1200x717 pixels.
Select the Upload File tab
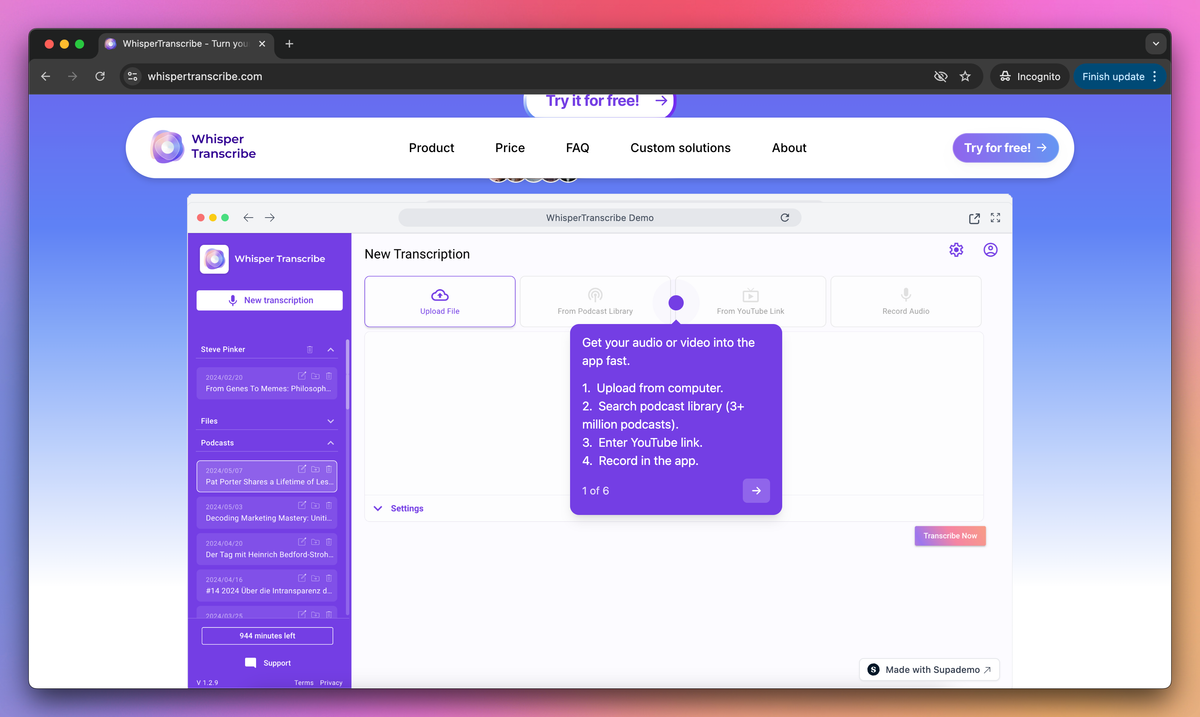440,301
